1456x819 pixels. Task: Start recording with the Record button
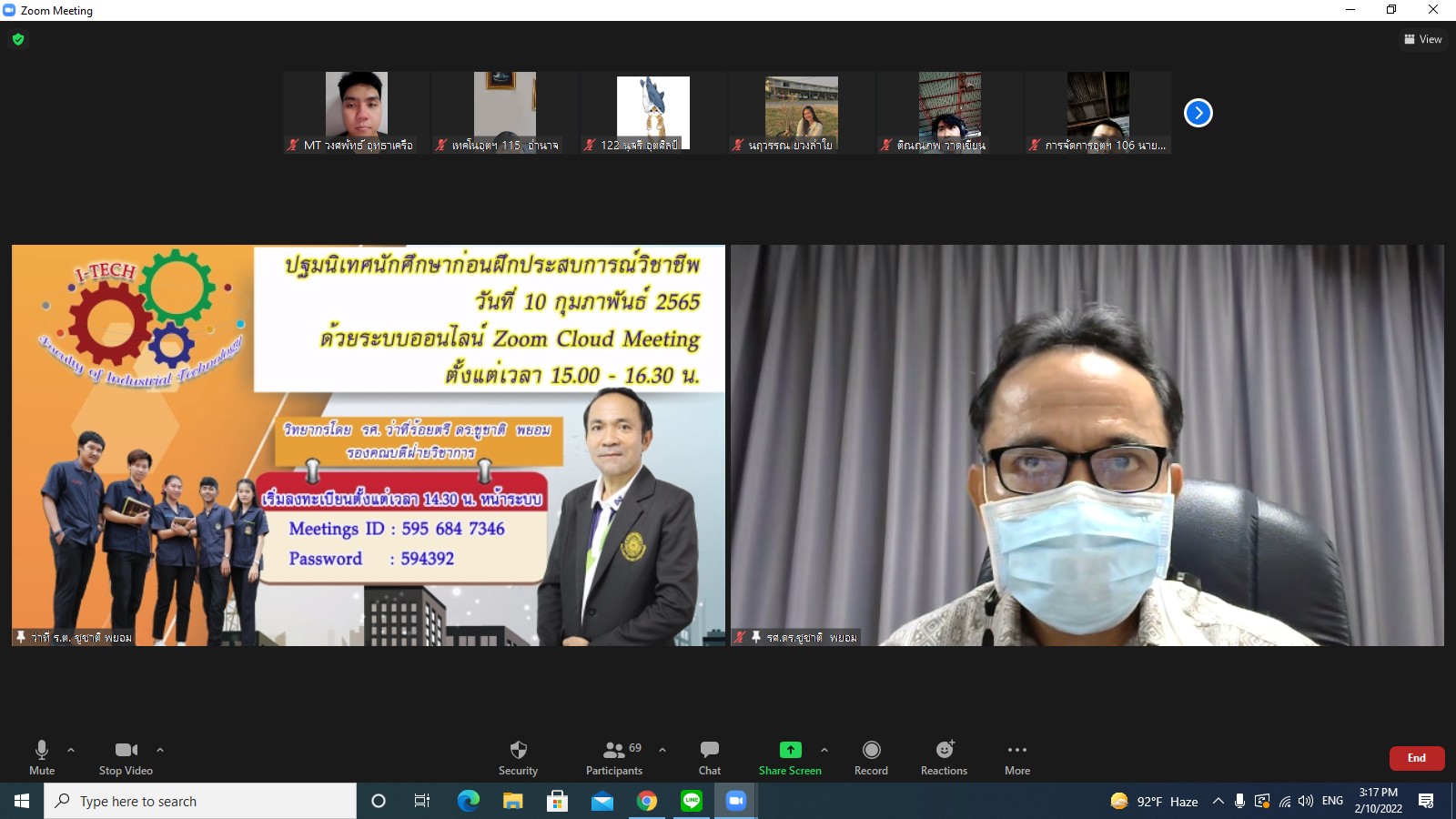point(871,757)
